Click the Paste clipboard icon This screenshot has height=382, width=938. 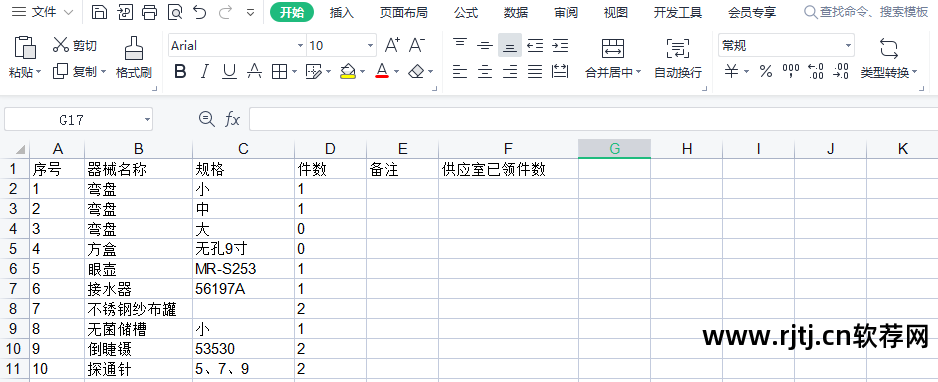click(x=25, y=48)
